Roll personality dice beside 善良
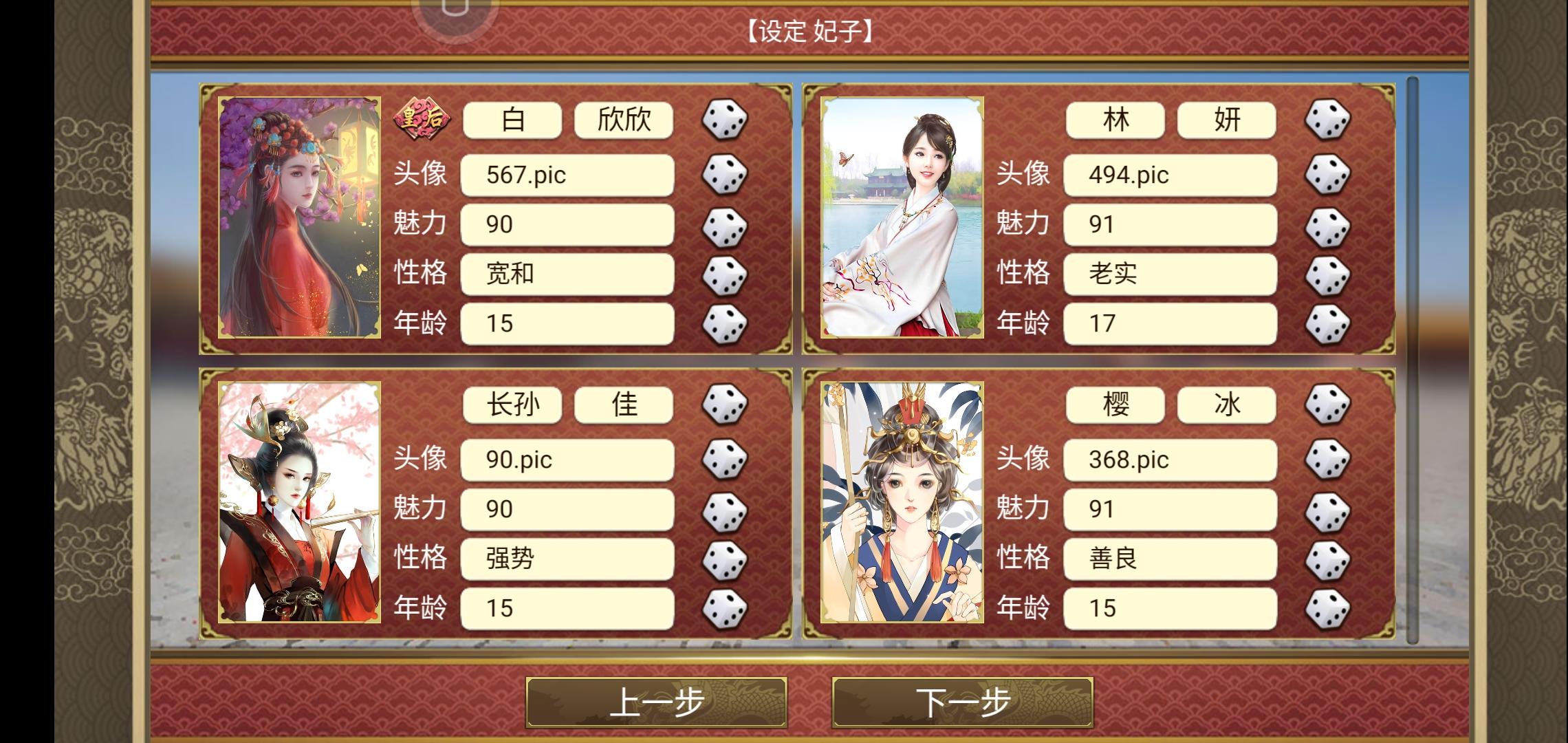 point(1327,559)
